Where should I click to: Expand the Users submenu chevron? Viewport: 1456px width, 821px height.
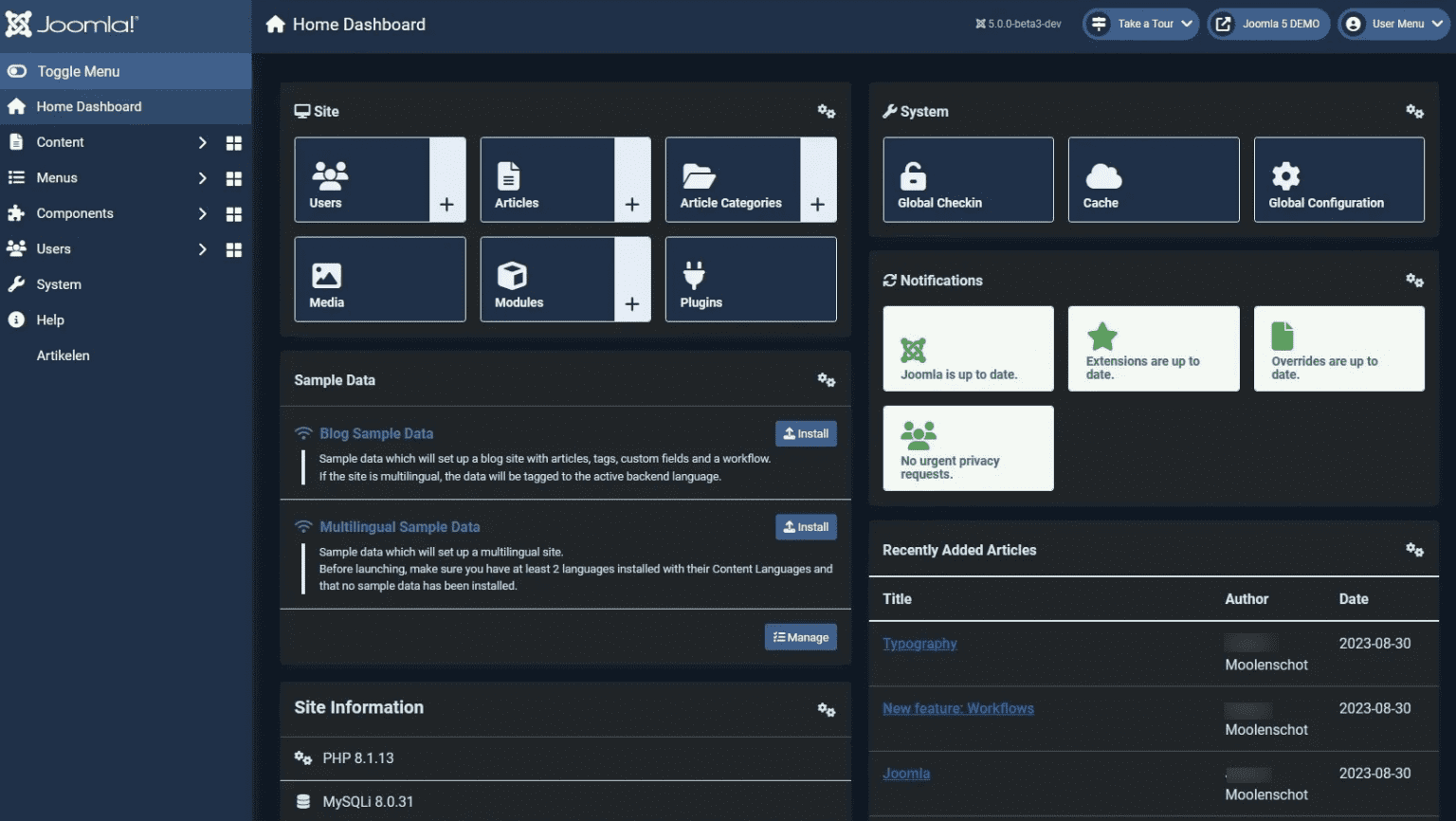[202, 249]
